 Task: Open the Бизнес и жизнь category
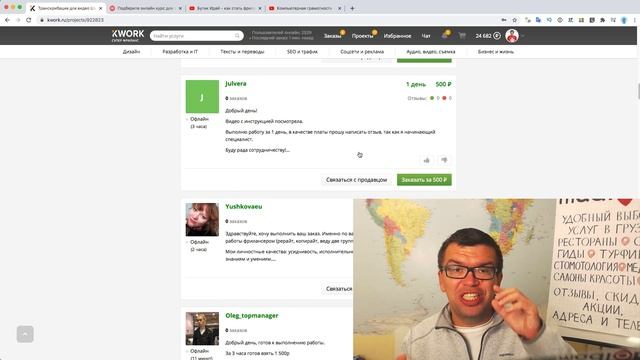[x=496, y=52]
